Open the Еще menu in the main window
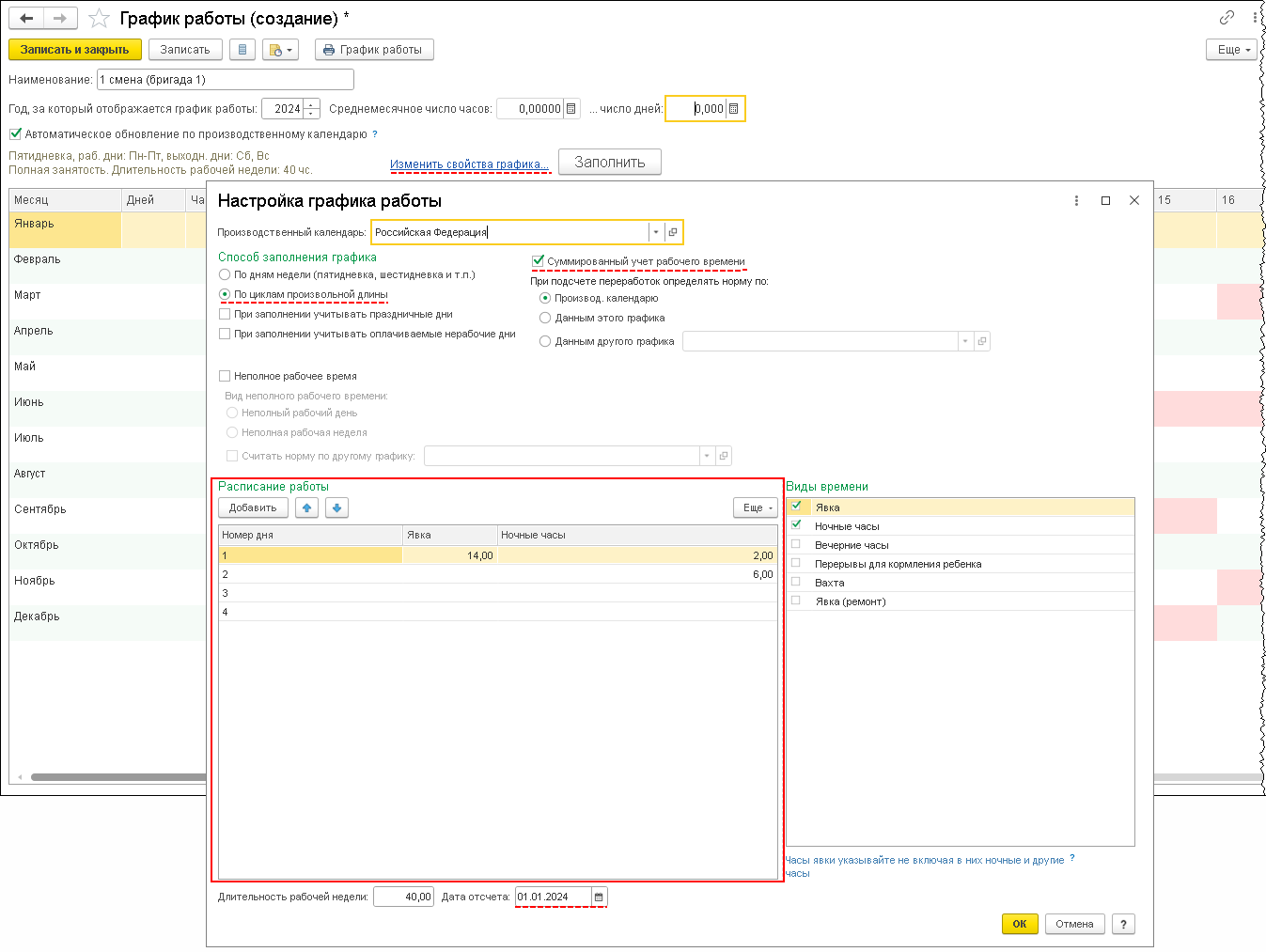Image resolution: width=1266 pixels, height=952 pixels. 1231,50
